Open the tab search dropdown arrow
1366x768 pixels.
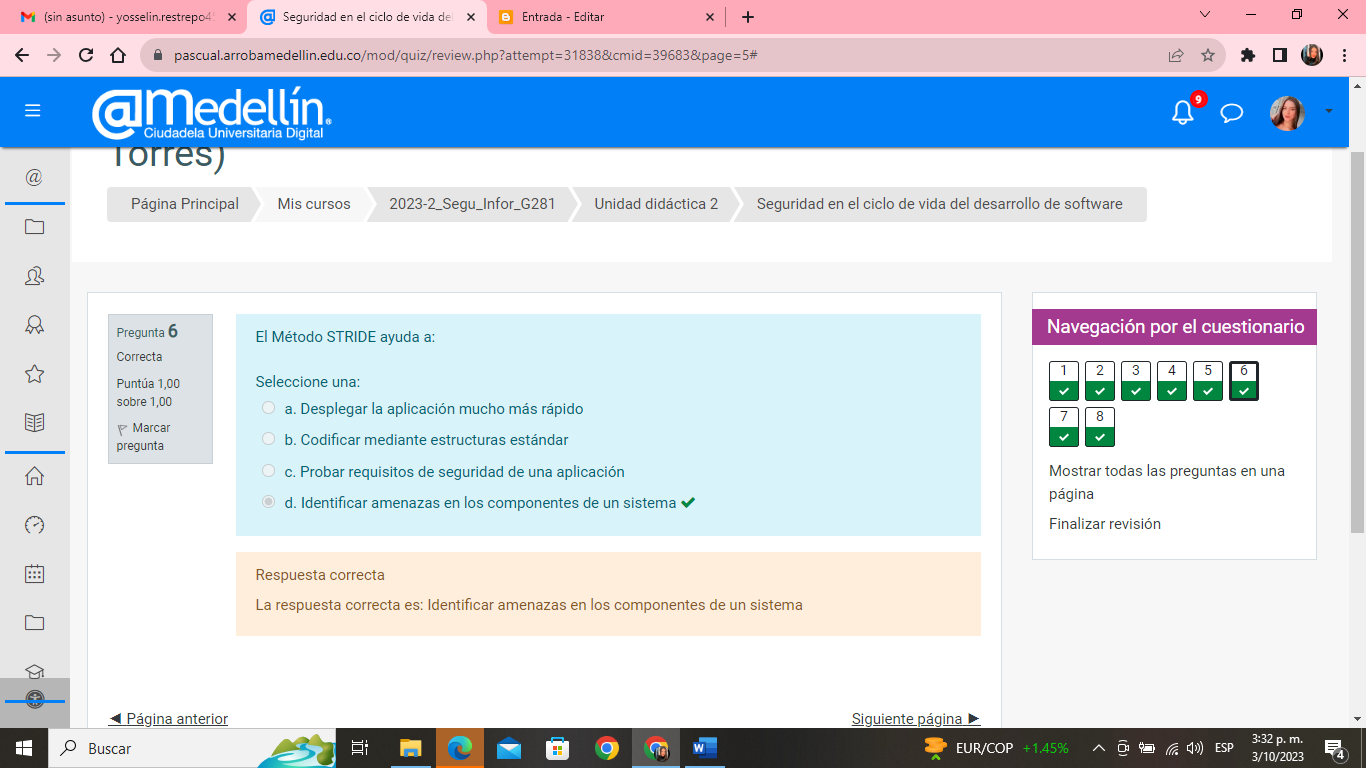pyautogui.click(x=1205, y=15)
